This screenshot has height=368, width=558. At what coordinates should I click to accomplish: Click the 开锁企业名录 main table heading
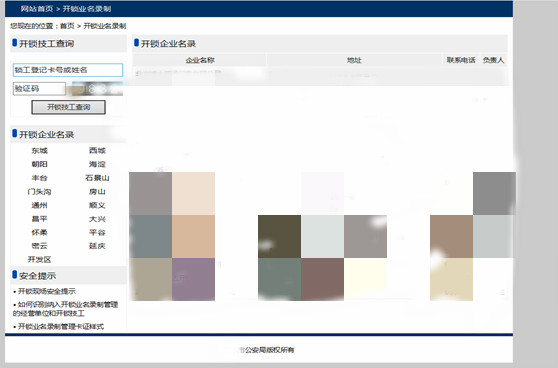(168, 44)
